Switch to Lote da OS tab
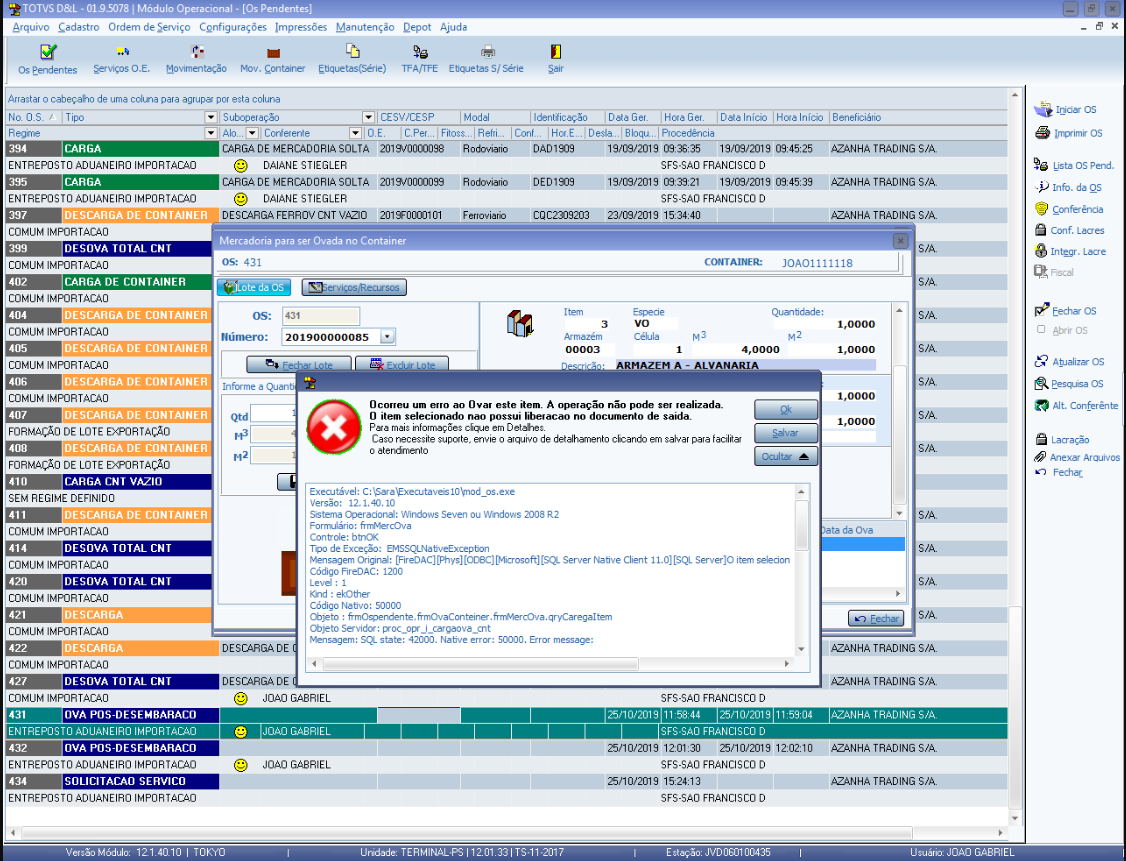This screenshot has width=1126, height=861. point(254,287)
